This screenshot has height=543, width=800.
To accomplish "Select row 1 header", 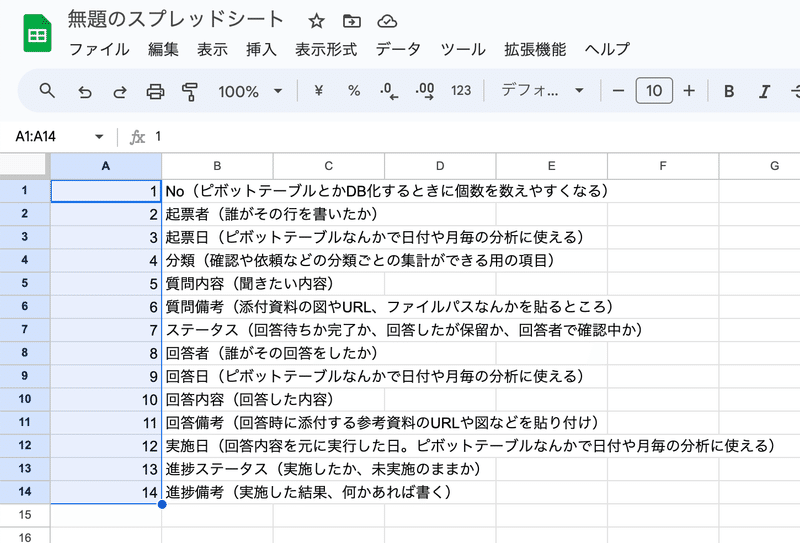I will pos(24,191).
